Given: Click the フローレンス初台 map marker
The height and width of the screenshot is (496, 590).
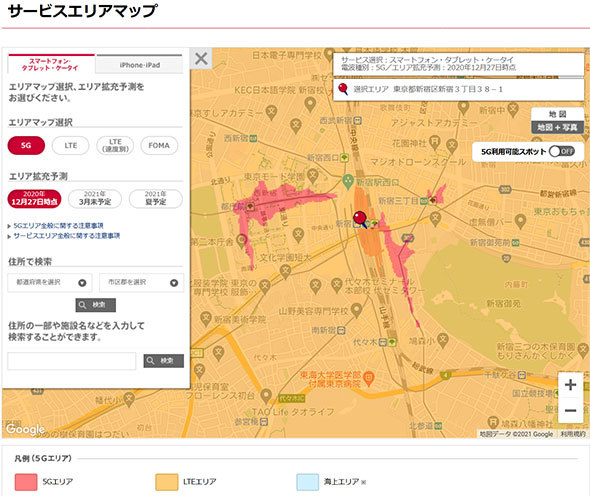Looking at the screenshot, I should 266,396.
